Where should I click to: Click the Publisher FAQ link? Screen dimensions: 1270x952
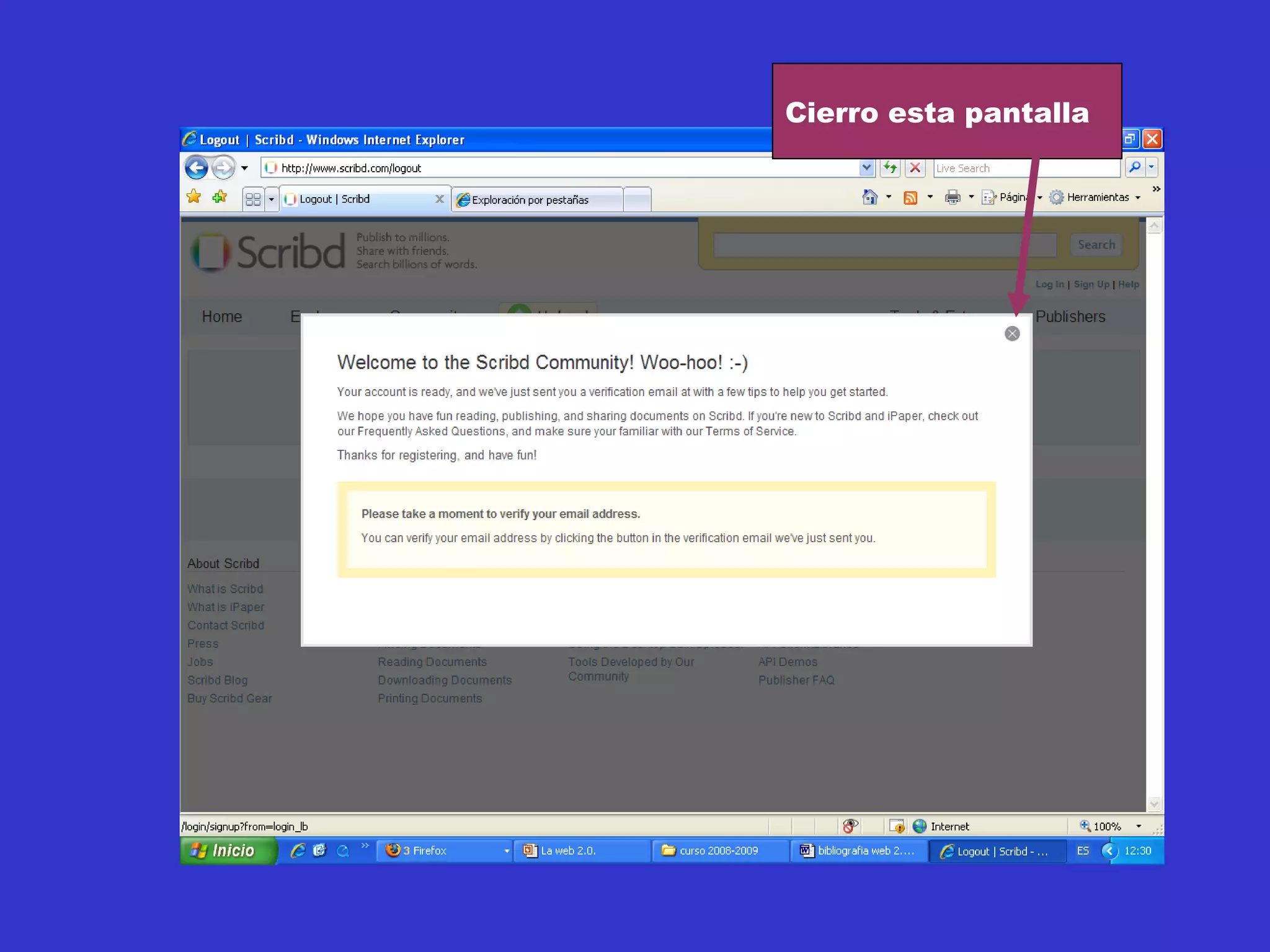(796, 680)
